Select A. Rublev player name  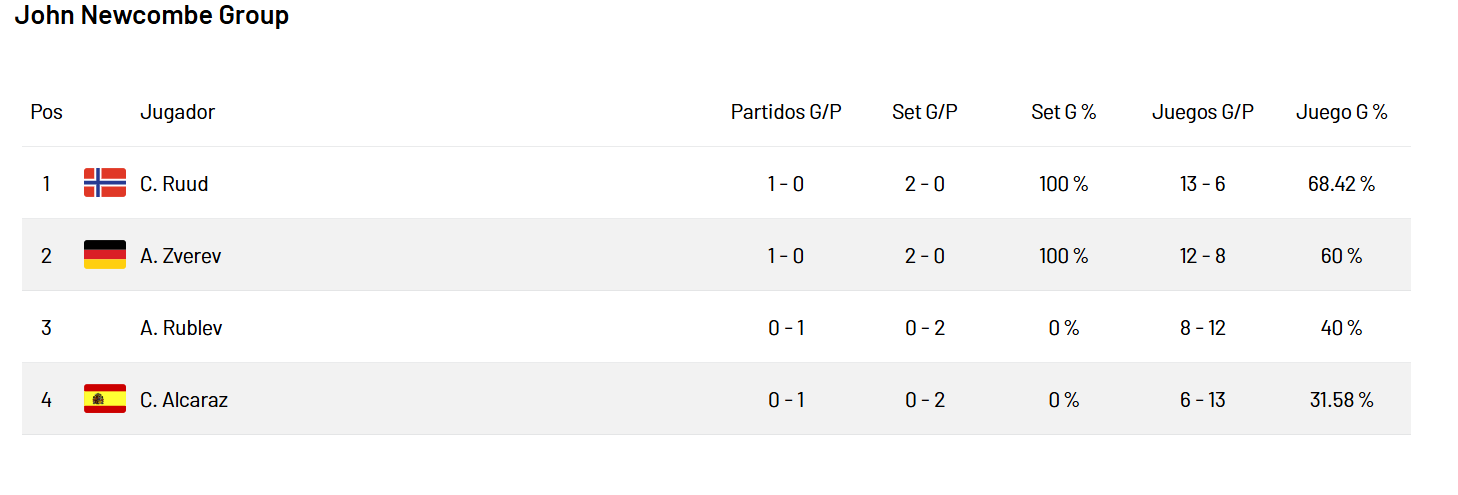(x=181, y=328)
